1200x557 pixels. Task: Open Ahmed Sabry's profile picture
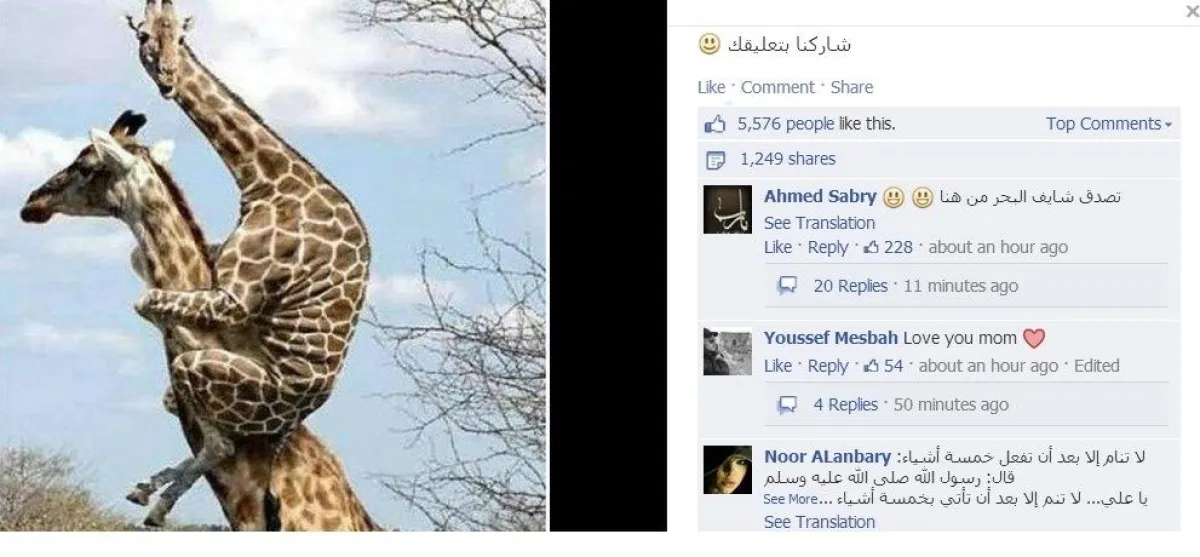(x=727, y=210)
